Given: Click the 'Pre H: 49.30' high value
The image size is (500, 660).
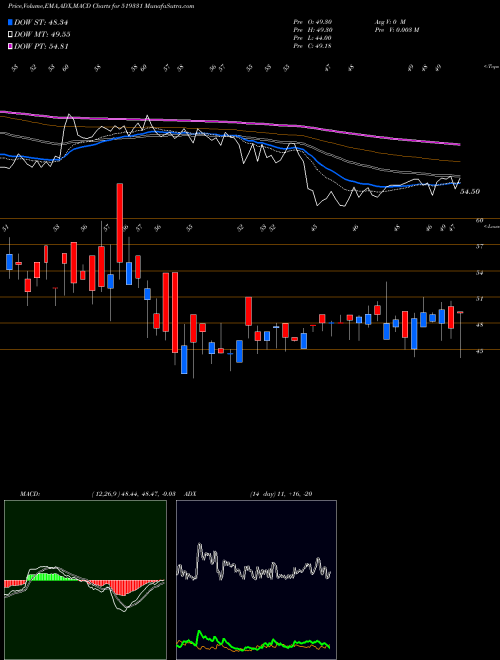Looking at the screenshot, I should click(312, 30).
